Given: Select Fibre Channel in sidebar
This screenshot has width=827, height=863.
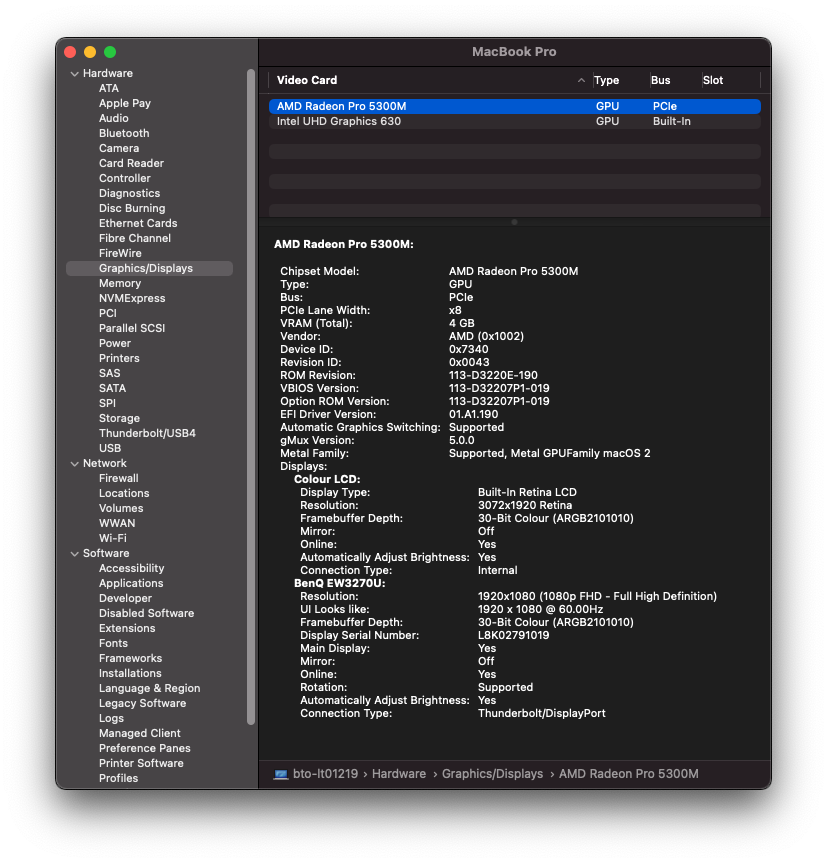Looking at the screenshot, I should pos(135,238).
